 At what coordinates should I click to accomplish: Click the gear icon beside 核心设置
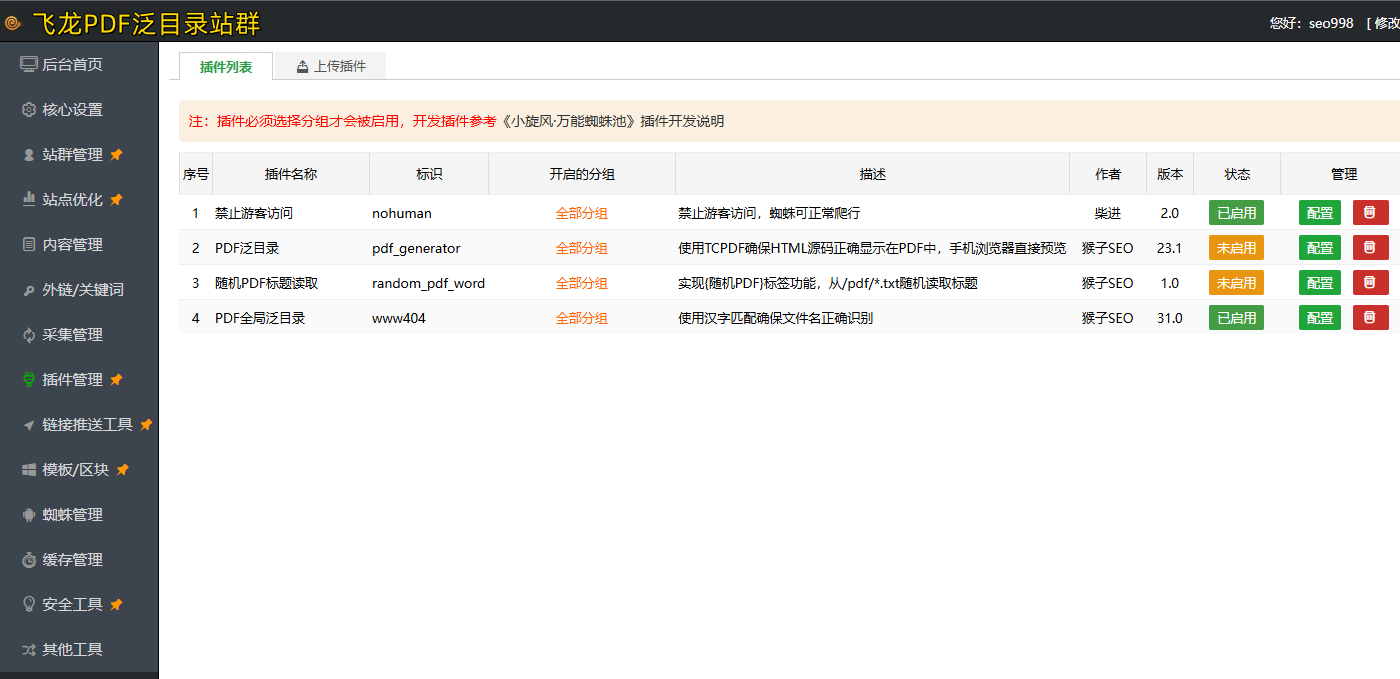[29, 109]
